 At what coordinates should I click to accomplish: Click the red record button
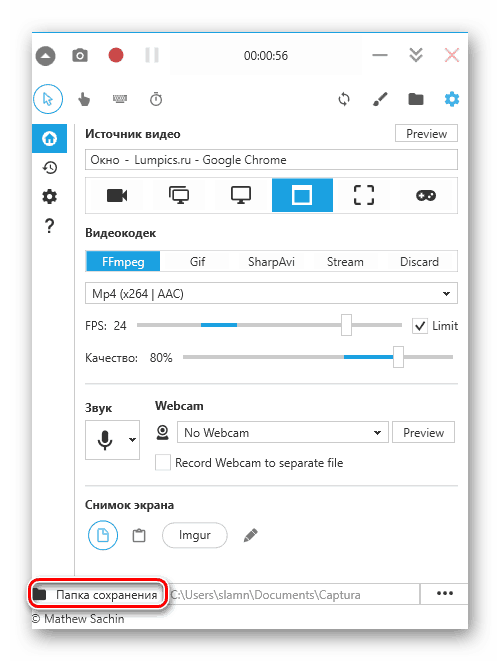[x=116, y=55]
